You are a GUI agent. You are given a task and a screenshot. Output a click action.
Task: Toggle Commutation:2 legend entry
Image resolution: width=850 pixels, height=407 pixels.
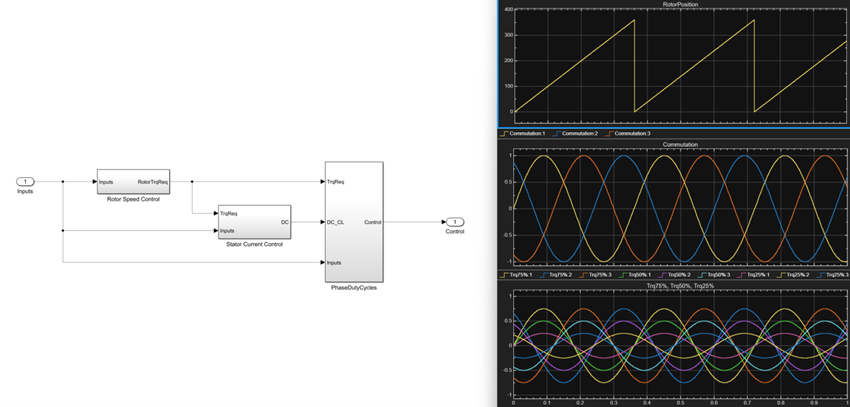(575, 133)
